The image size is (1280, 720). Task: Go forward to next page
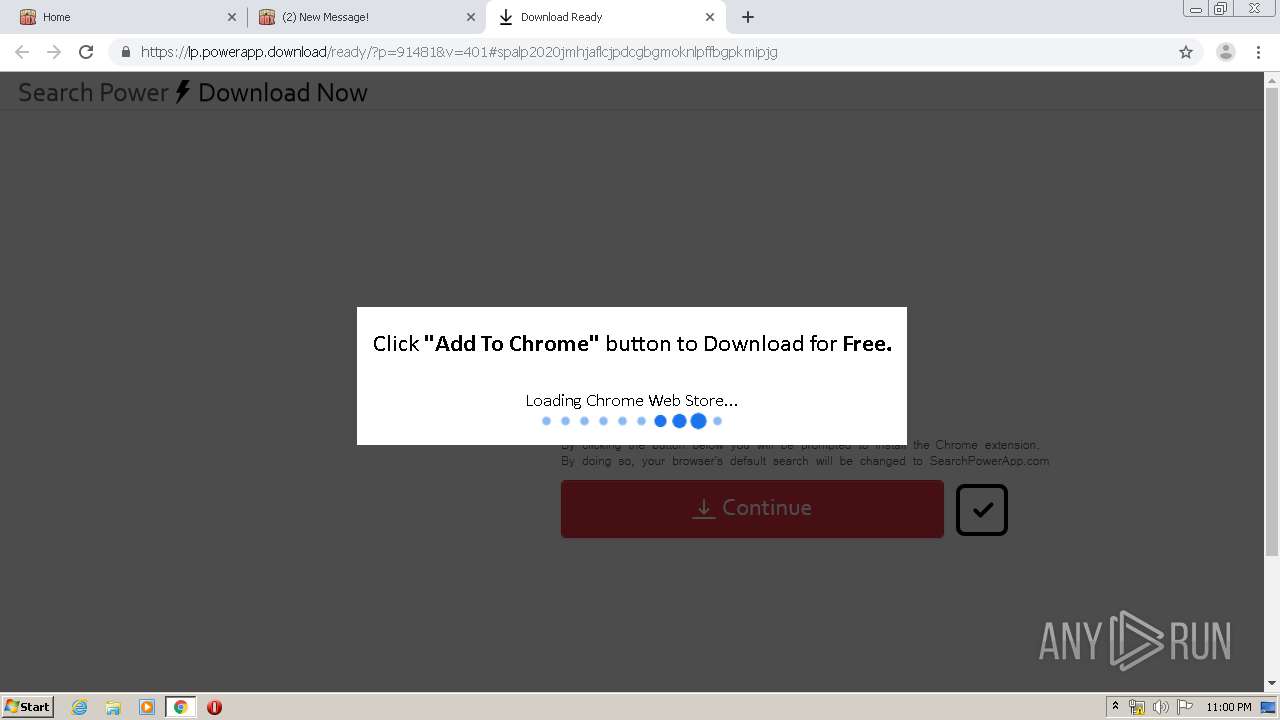[x=54, y=52]
